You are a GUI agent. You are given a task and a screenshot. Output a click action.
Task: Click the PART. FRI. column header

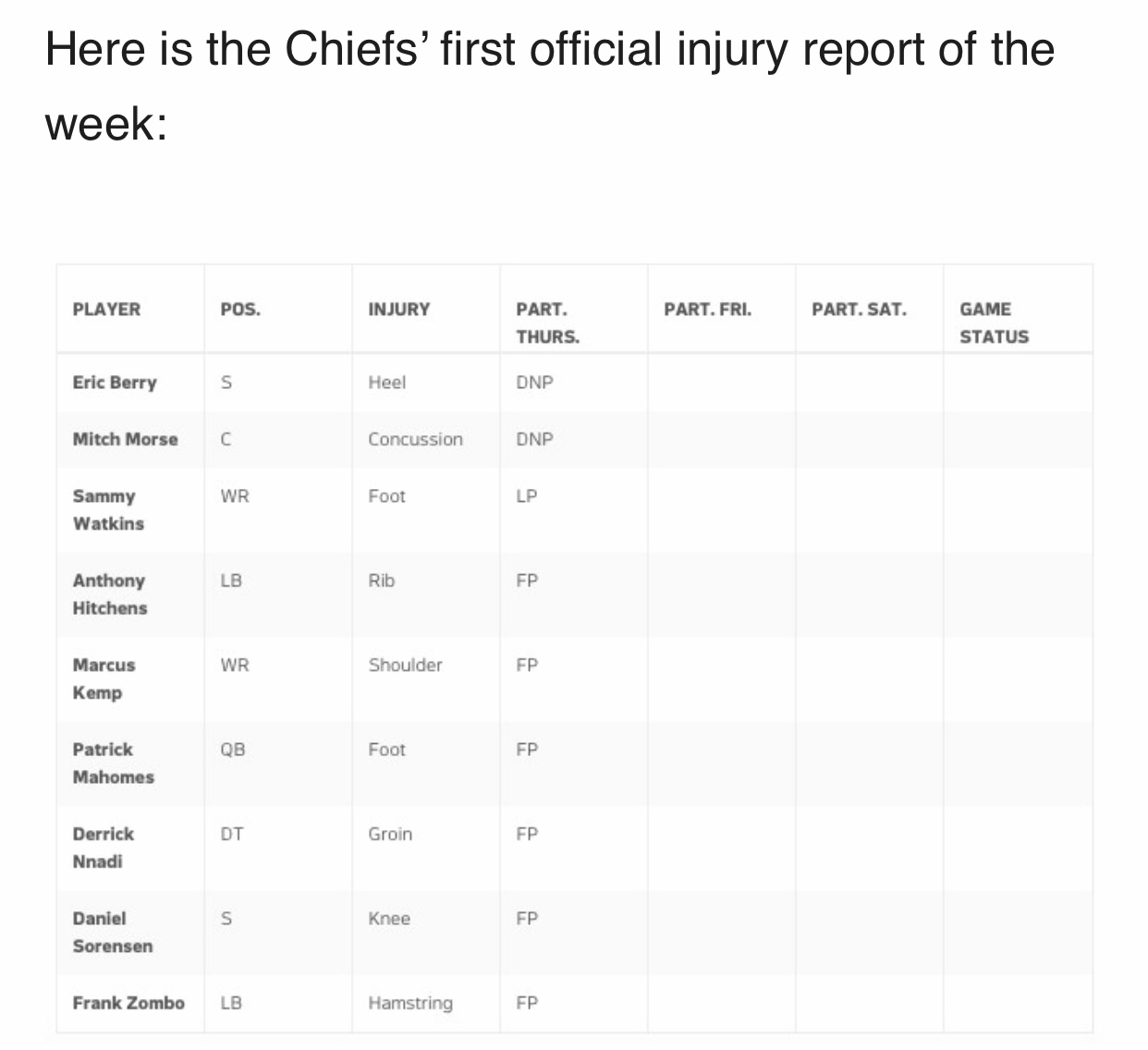(x=707, y=310)
